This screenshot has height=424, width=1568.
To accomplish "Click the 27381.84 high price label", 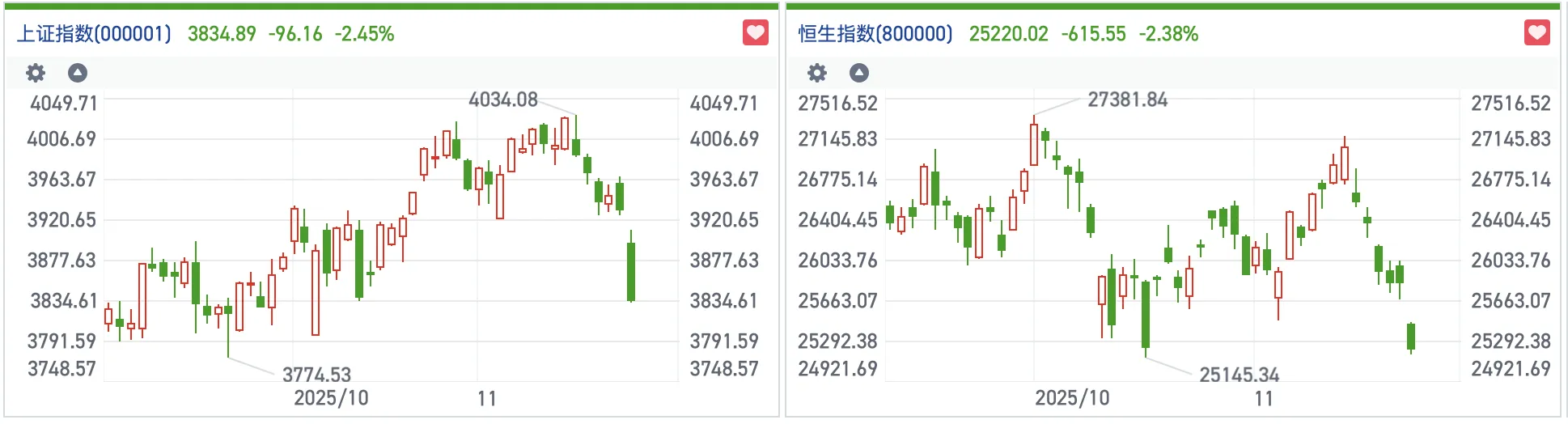I will click(1127, 100).
